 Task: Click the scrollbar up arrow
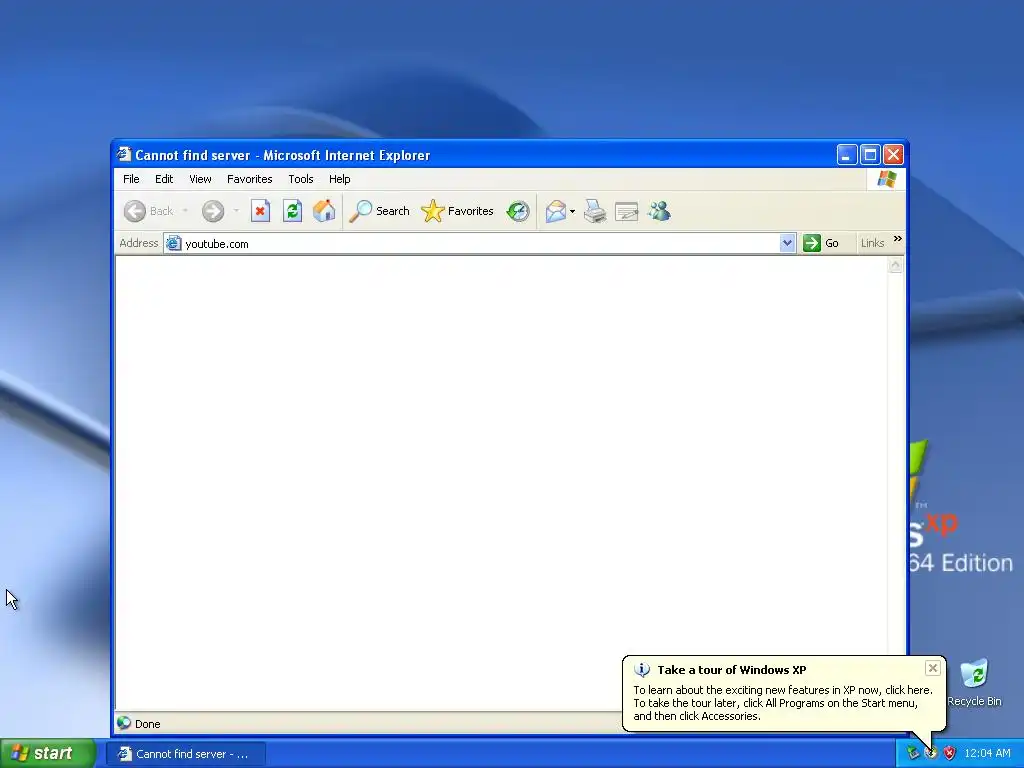pyautogui.click(x=895, y=265)
